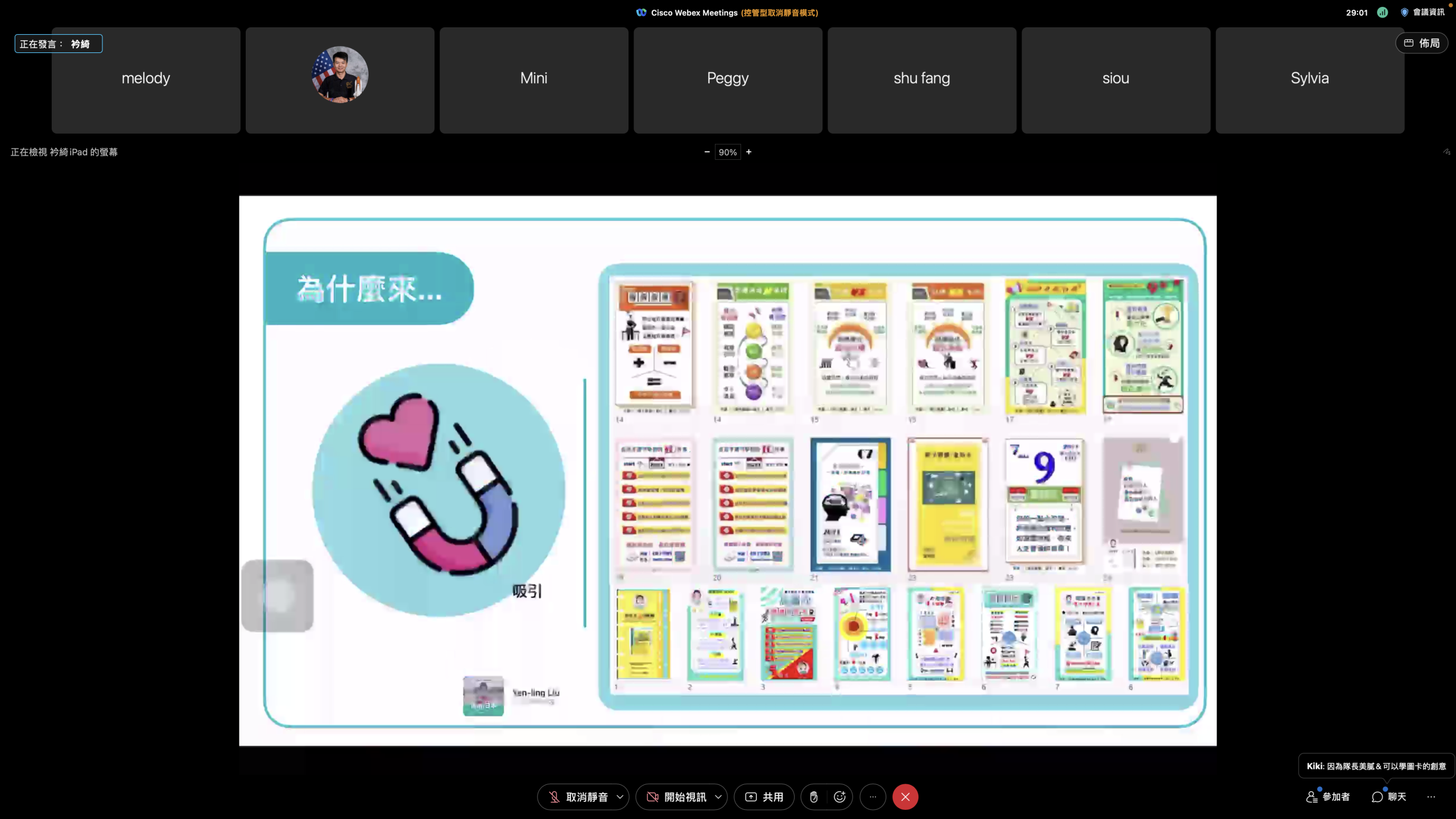Click the red leave meeting button
1456x819 pixels.
[x=905, y=797]
